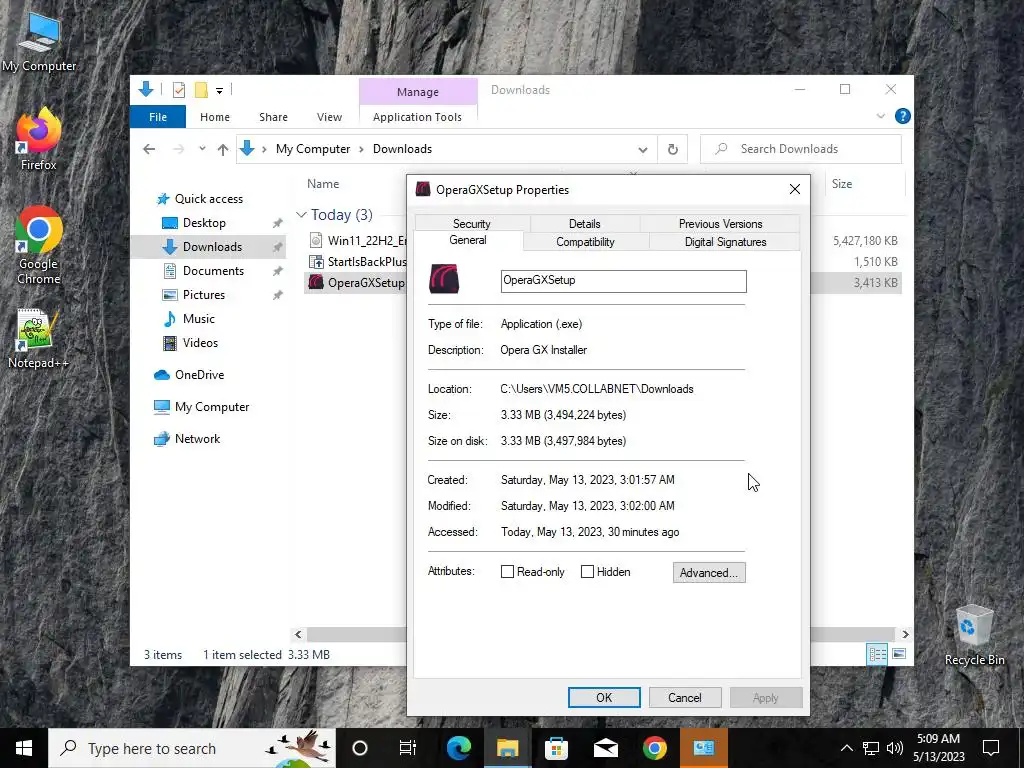The height and width of the screenshot is (768, 1024).
Task: Refresh the Downloads folder view
Action: pyautogui.click(x=673, y=149)
